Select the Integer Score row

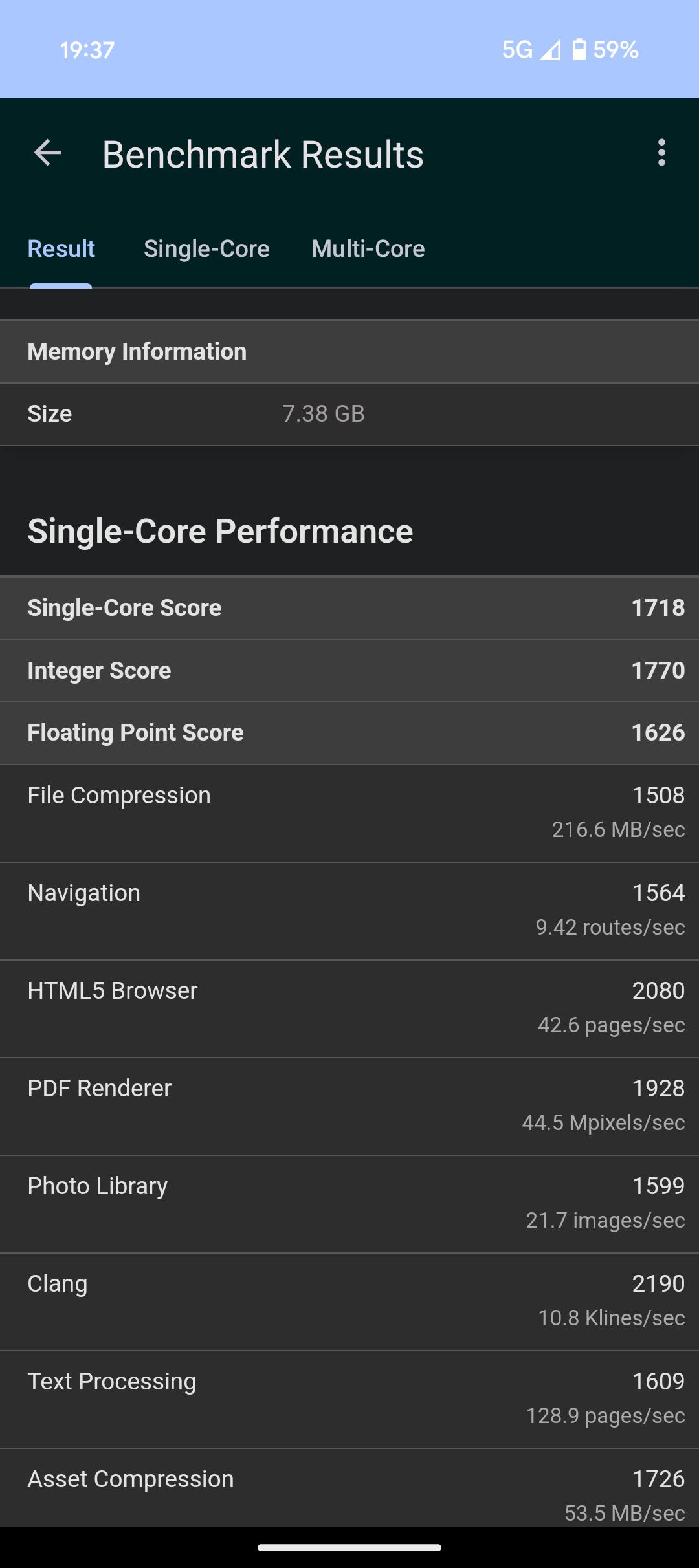click(349, 671)
